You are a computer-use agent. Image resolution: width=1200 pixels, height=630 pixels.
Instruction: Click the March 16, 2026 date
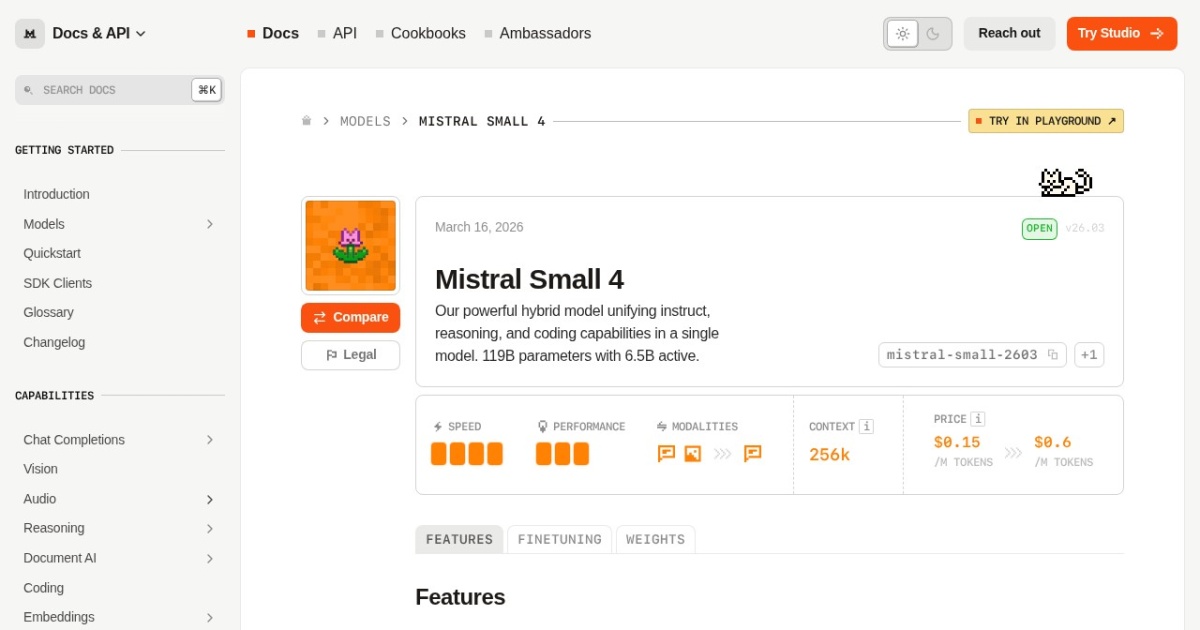pyautogui.click(x=479, y=227)
